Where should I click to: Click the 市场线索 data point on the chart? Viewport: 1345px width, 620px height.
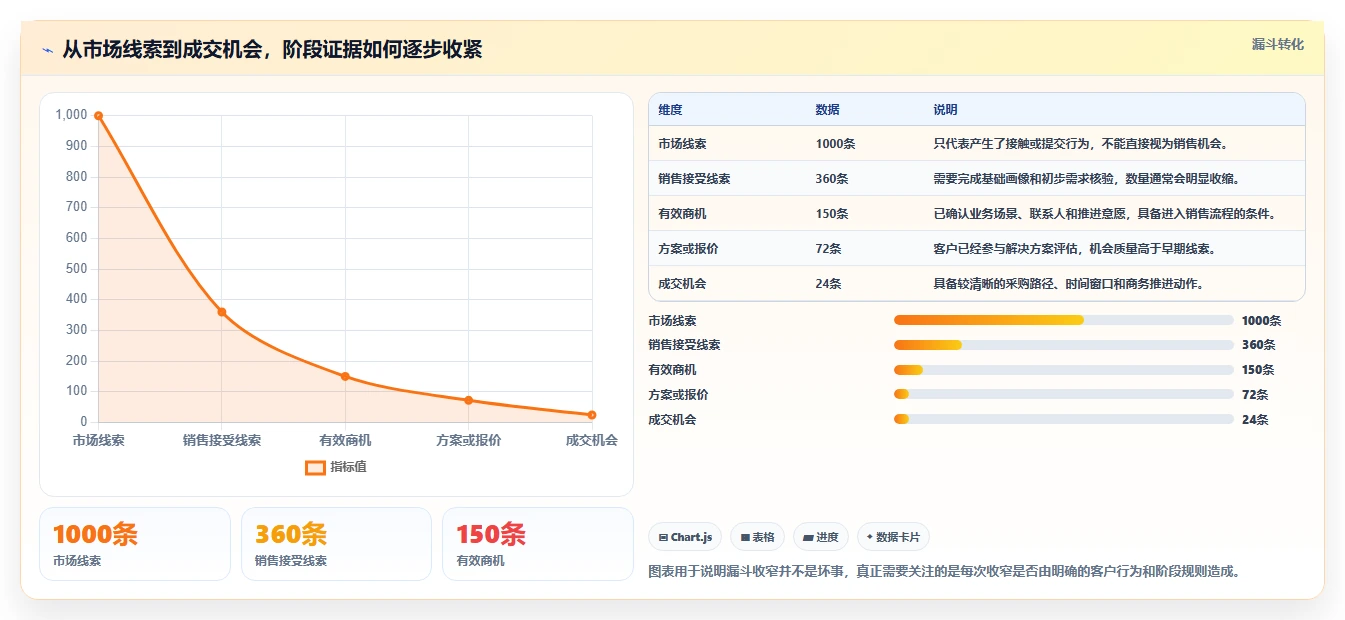tap(98, 115)
